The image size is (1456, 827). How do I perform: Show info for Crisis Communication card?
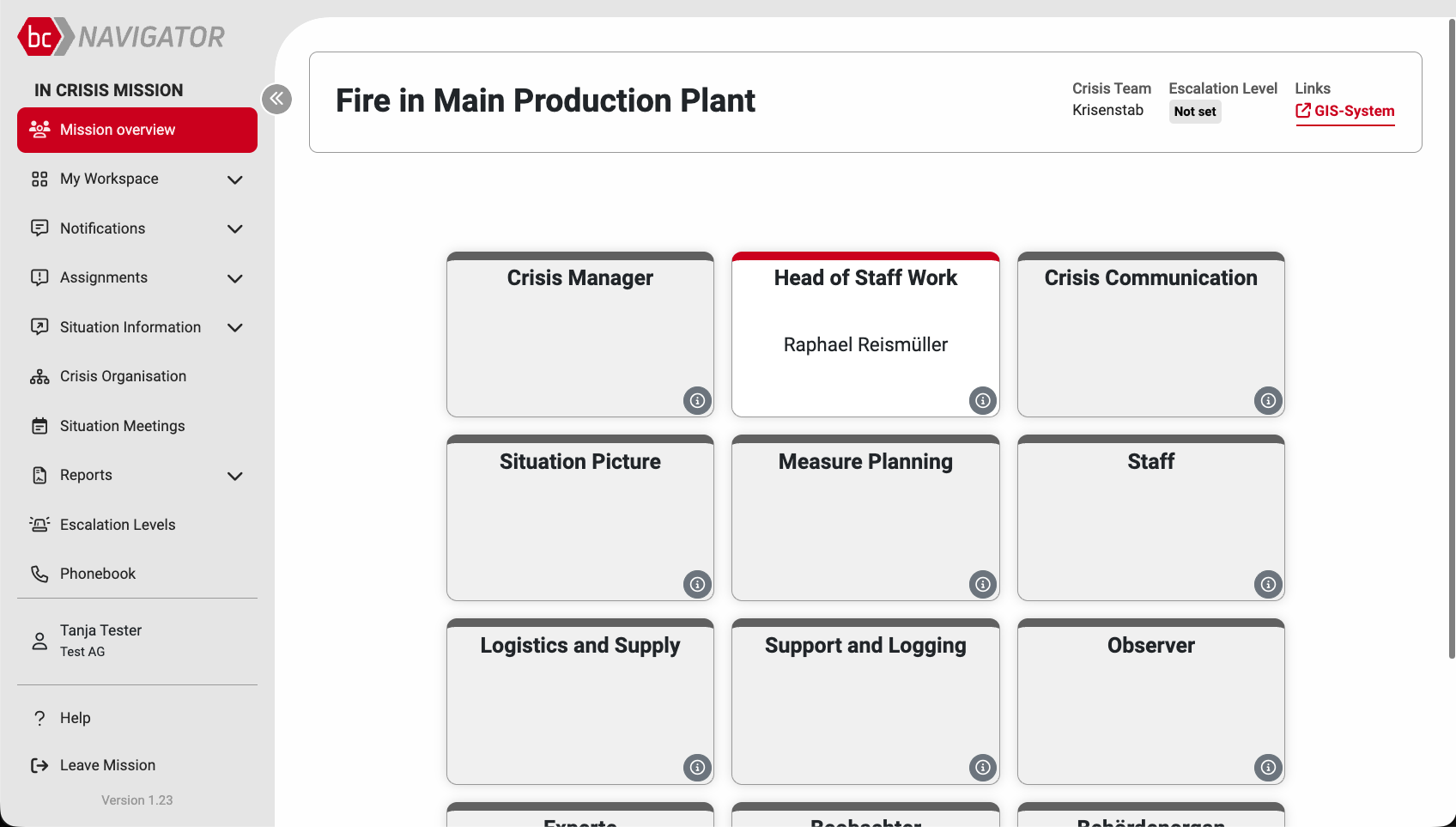pyautogui.click(x=1267, y=400)
